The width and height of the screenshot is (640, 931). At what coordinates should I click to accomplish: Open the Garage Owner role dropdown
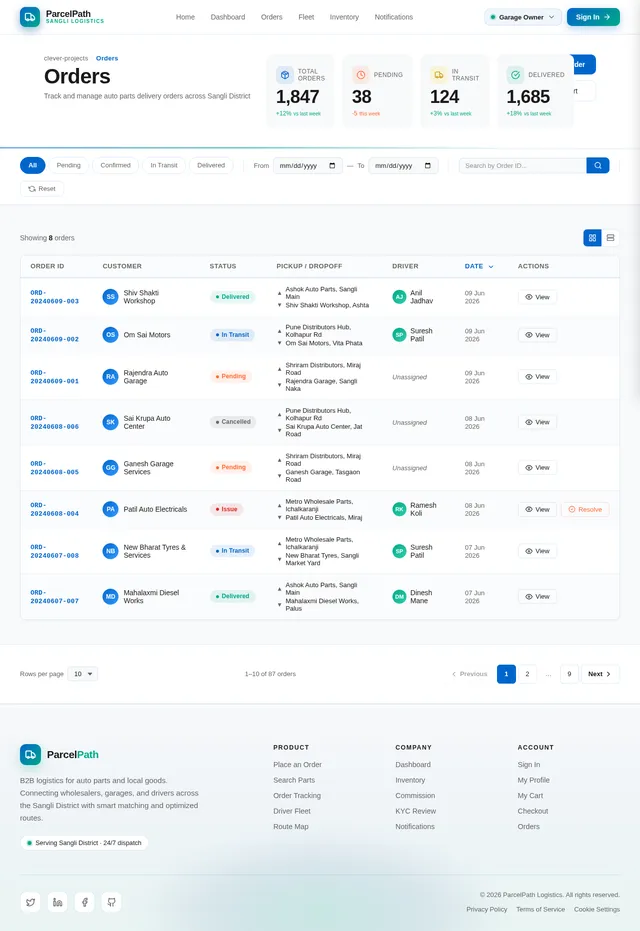point(522,17)
